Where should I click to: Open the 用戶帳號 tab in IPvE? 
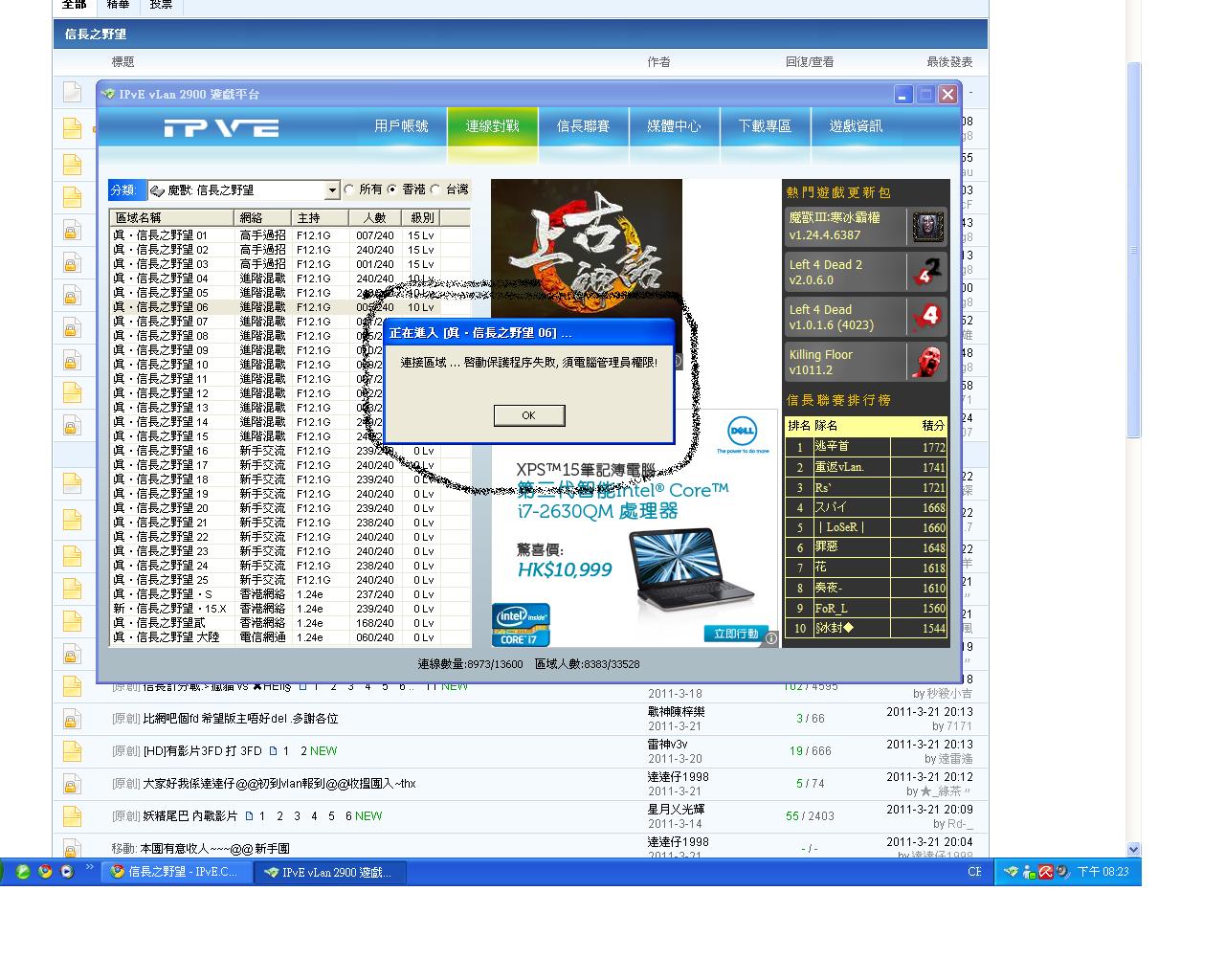[401, 126]
